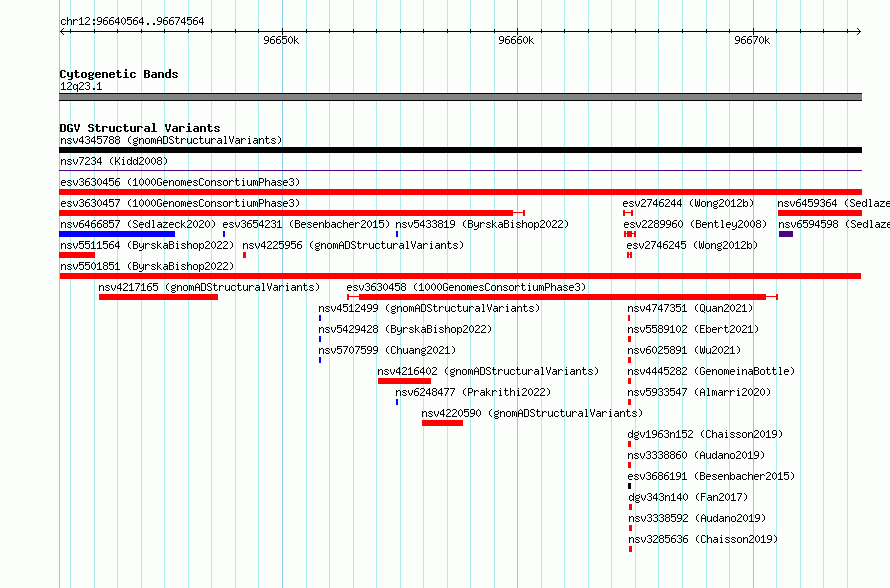Image resolution: width=890 pixels, height=588 pixels.
Task: Open the nsv7234 (Kidd2008) label
Action: 114,161
